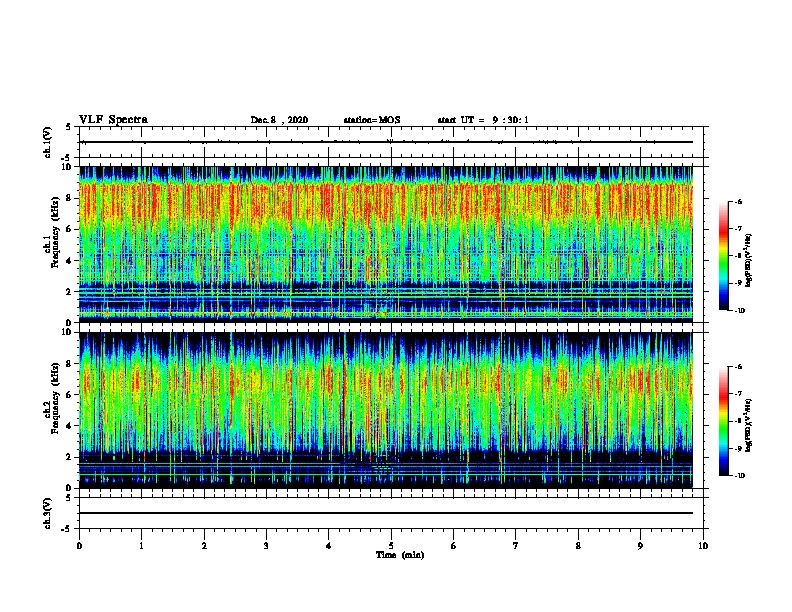Screen dimensions: 792x612
Task: Click the "4" kHz tick on ch.2 frequency axis
Action: [70, 426]
